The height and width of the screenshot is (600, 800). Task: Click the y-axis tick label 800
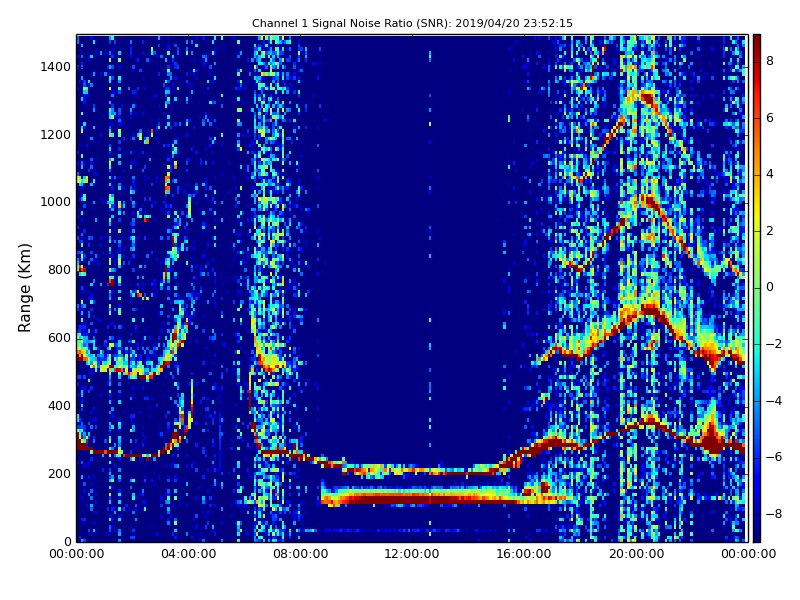(59, 270)
